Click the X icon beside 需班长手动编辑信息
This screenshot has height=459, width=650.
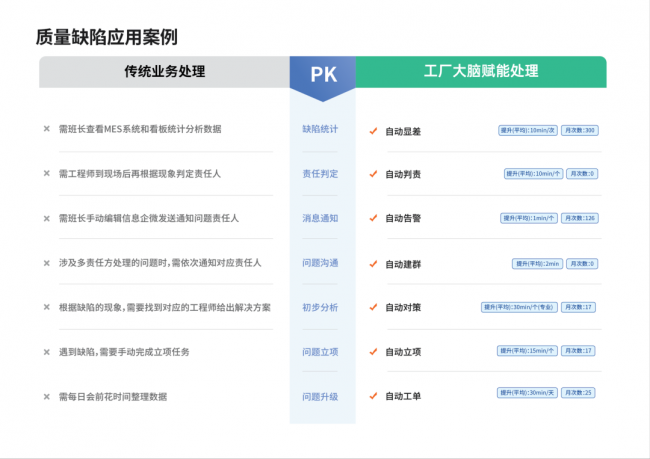[x=47, y=219]
